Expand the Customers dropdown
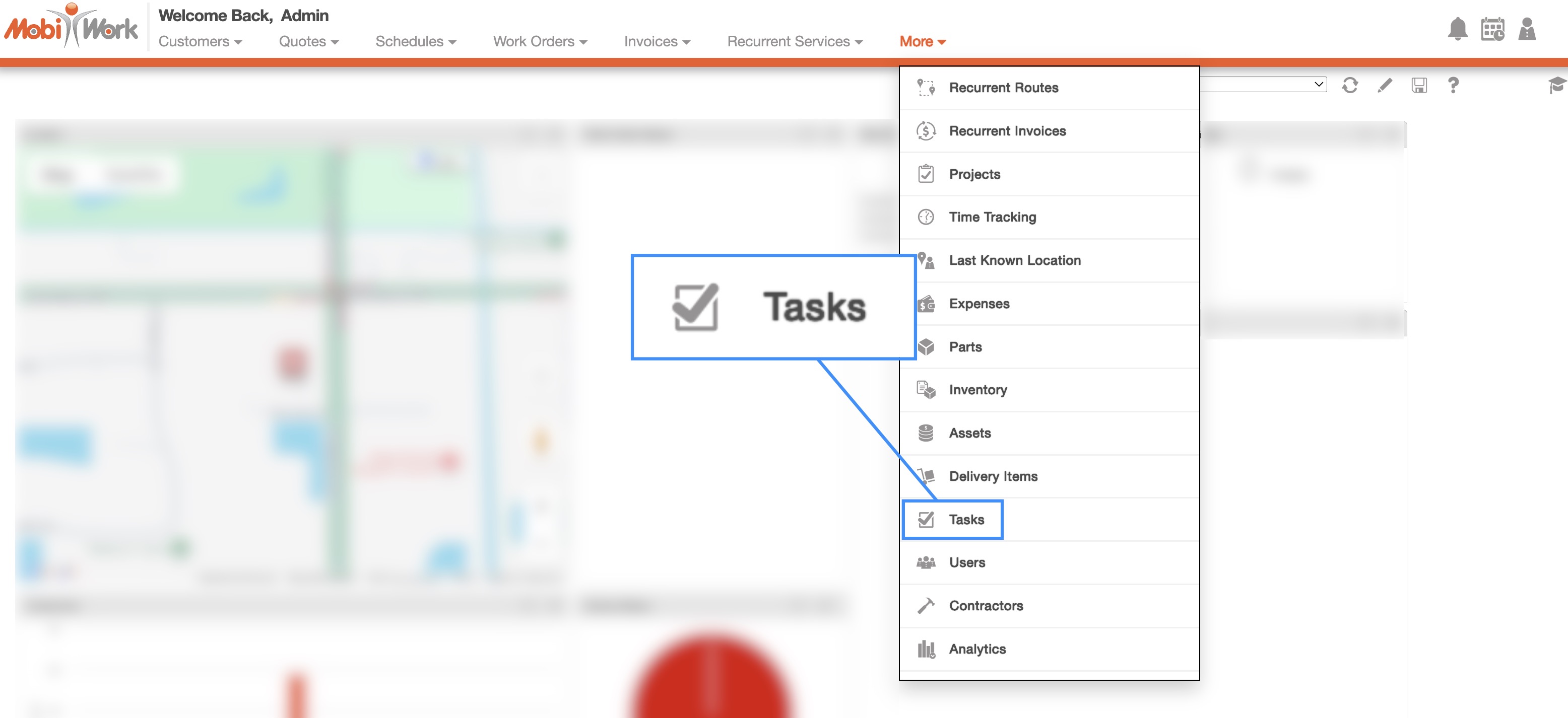The image size is (1568, 718). (x=200, y=41)
